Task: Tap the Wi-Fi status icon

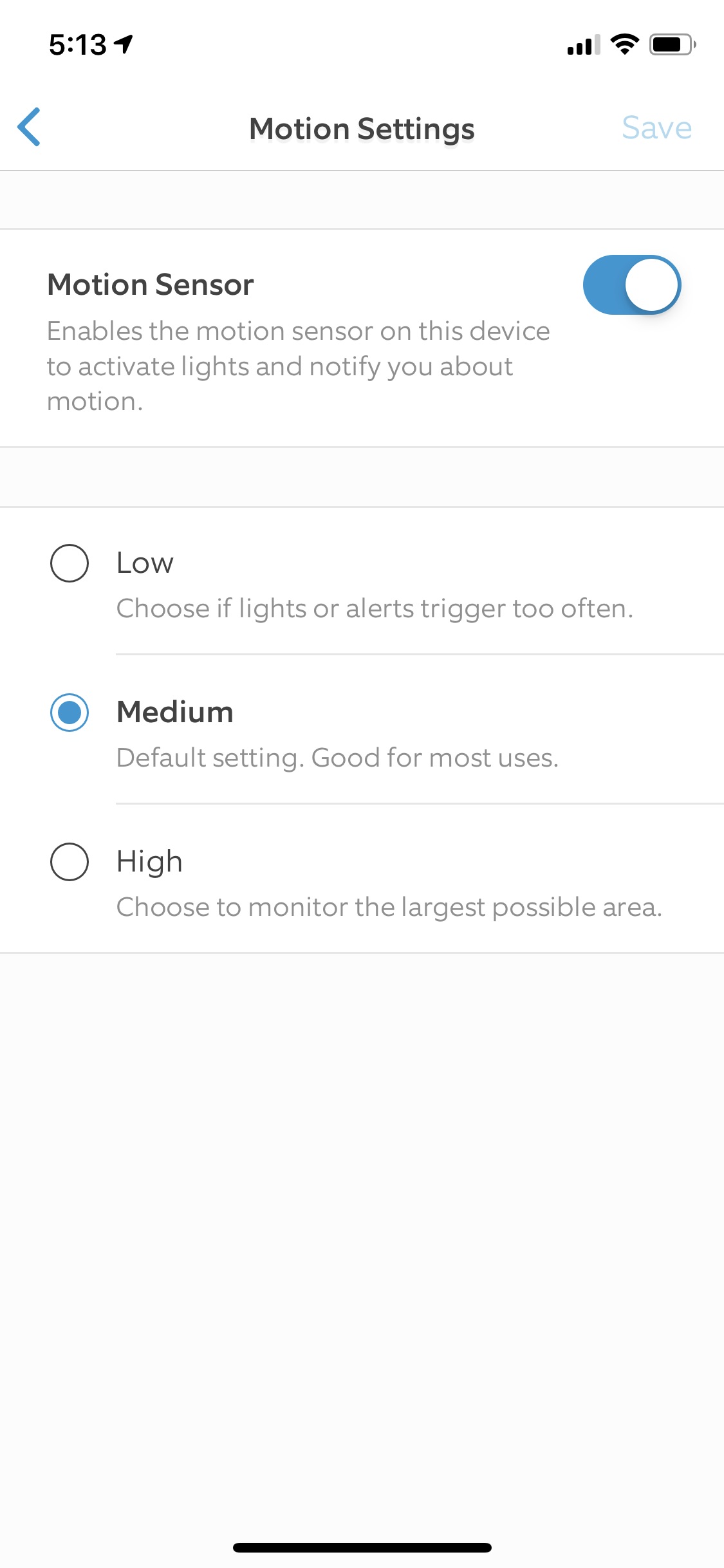Action: (624, 44)
